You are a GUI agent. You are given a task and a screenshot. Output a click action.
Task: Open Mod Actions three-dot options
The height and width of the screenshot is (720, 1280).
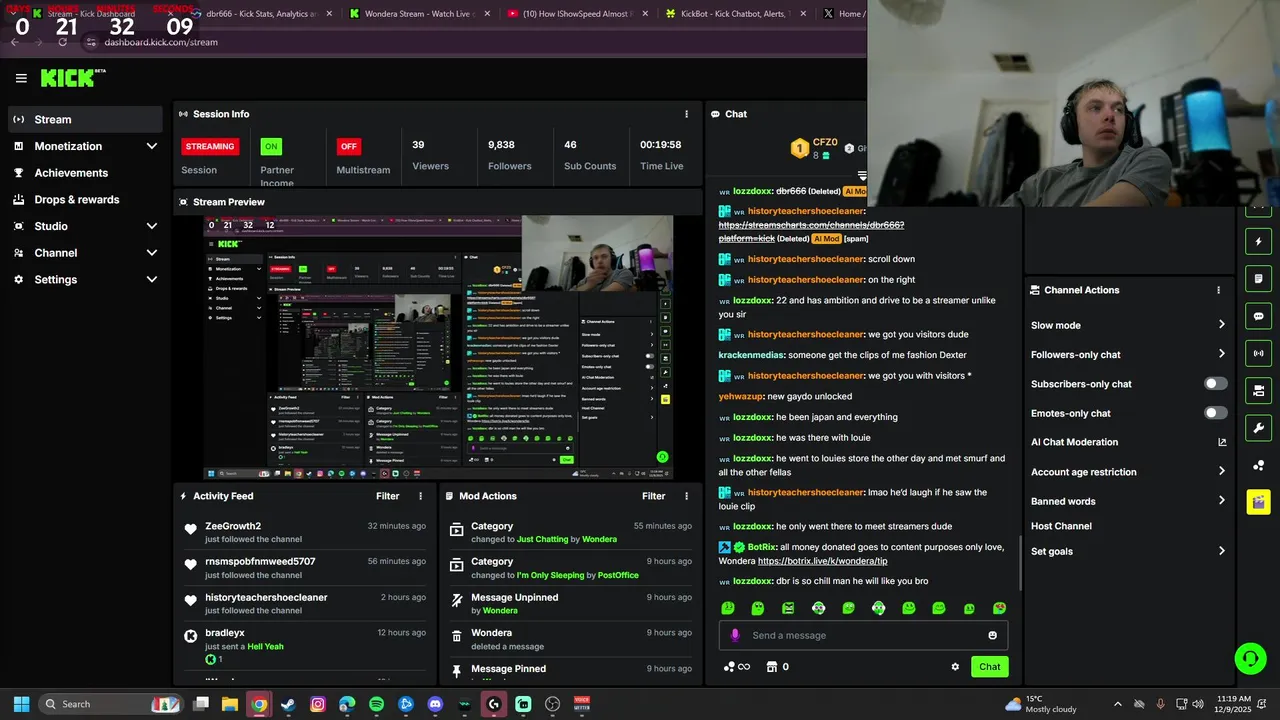[686, 496]
